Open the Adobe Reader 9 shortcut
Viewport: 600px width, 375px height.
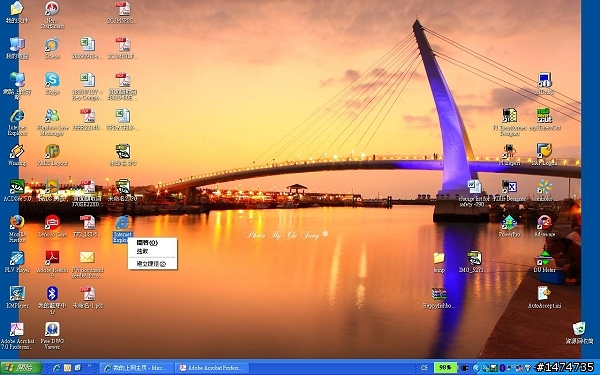(52, 264)
